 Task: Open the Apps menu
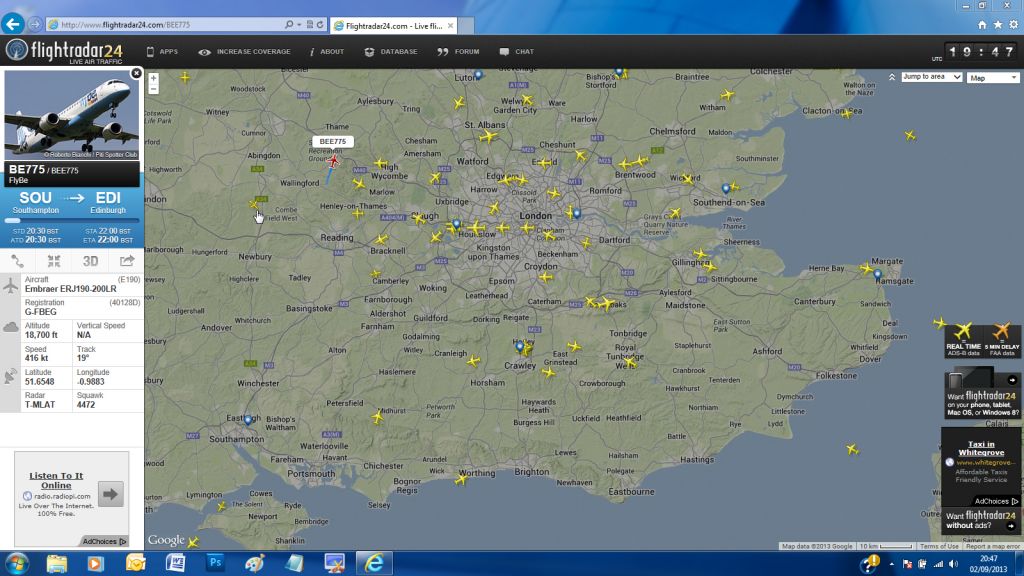tap(162, 52)
